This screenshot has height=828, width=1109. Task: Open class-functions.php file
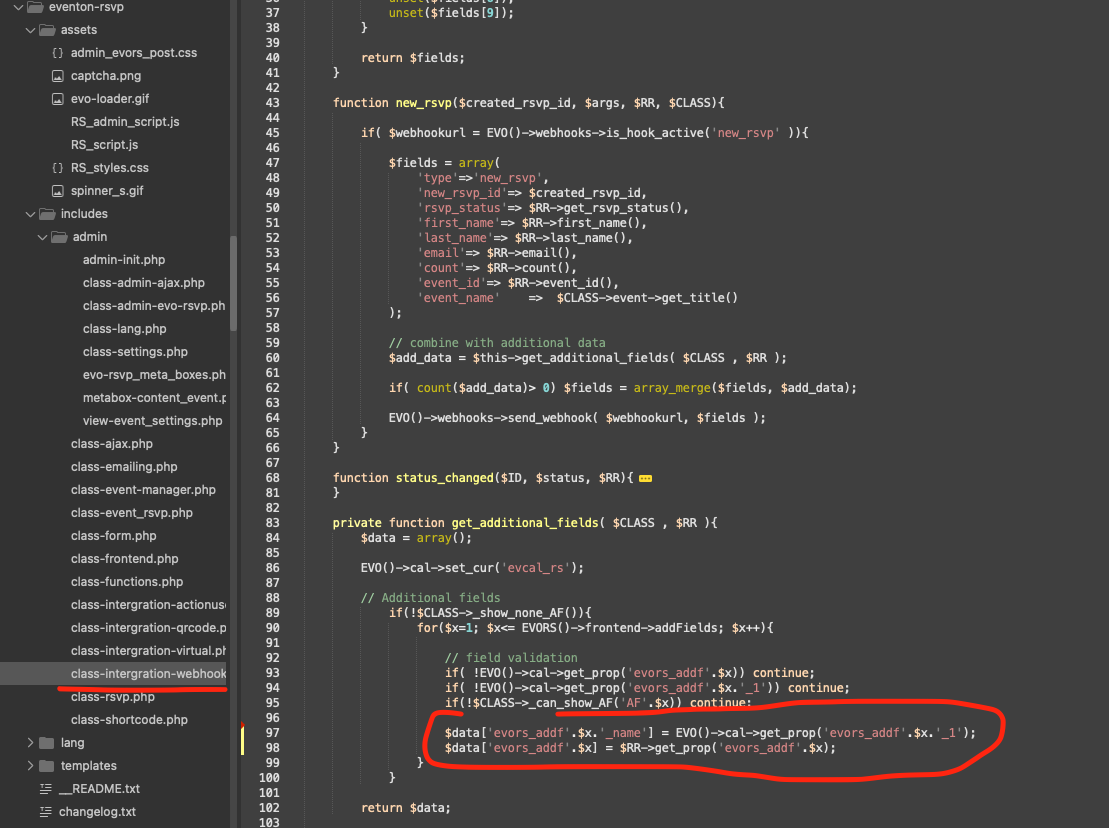click(127, 581)
